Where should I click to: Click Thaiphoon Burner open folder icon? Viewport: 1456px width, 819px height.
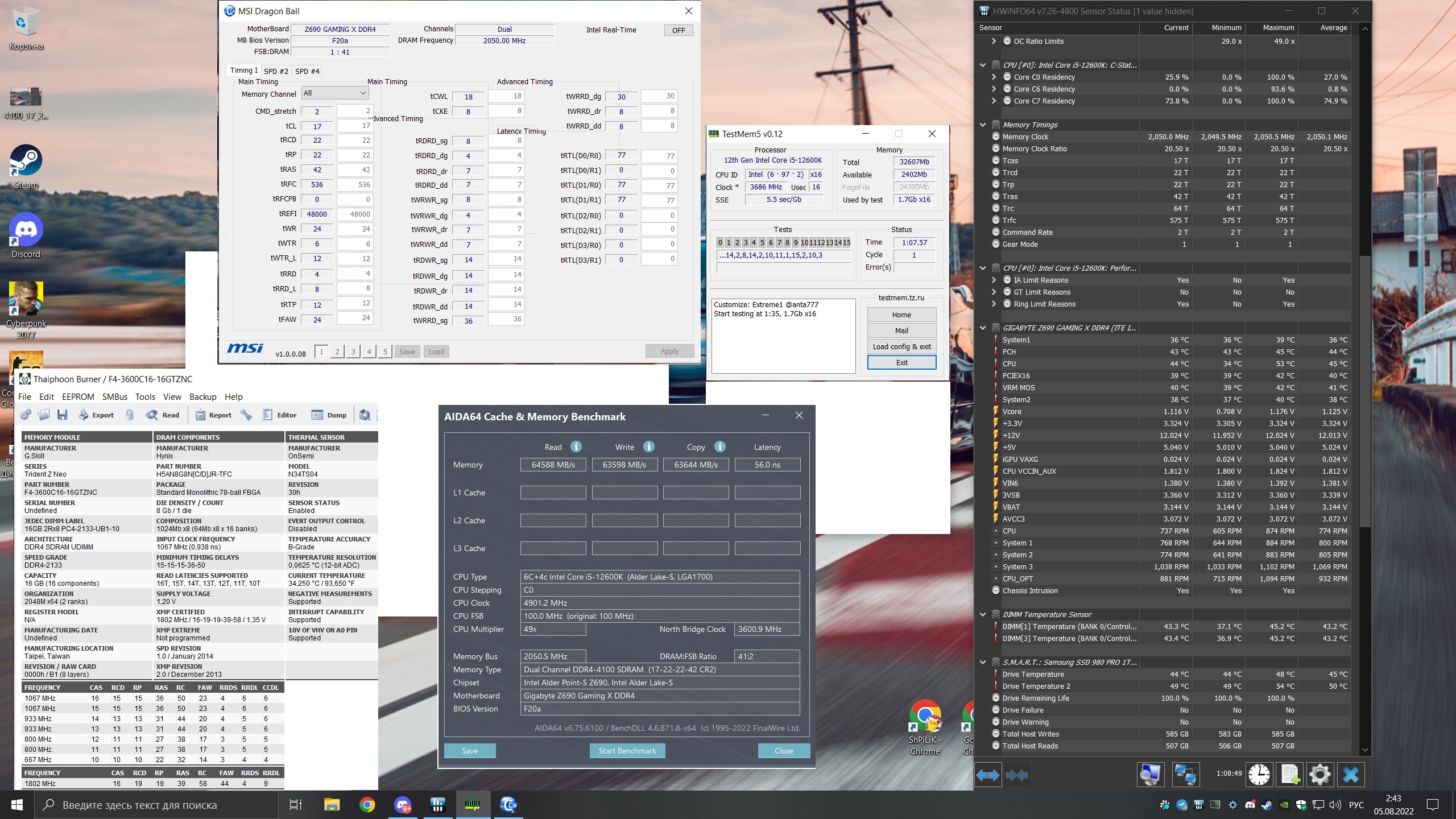click(44, 415)
